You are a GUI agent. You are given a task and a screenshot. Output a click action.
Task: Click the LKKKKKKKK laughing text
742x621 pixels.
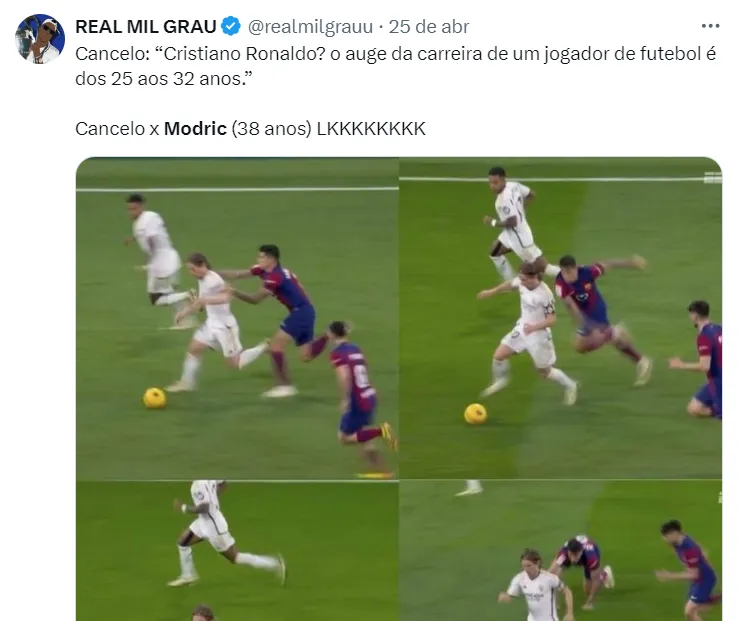pos(371,129)
